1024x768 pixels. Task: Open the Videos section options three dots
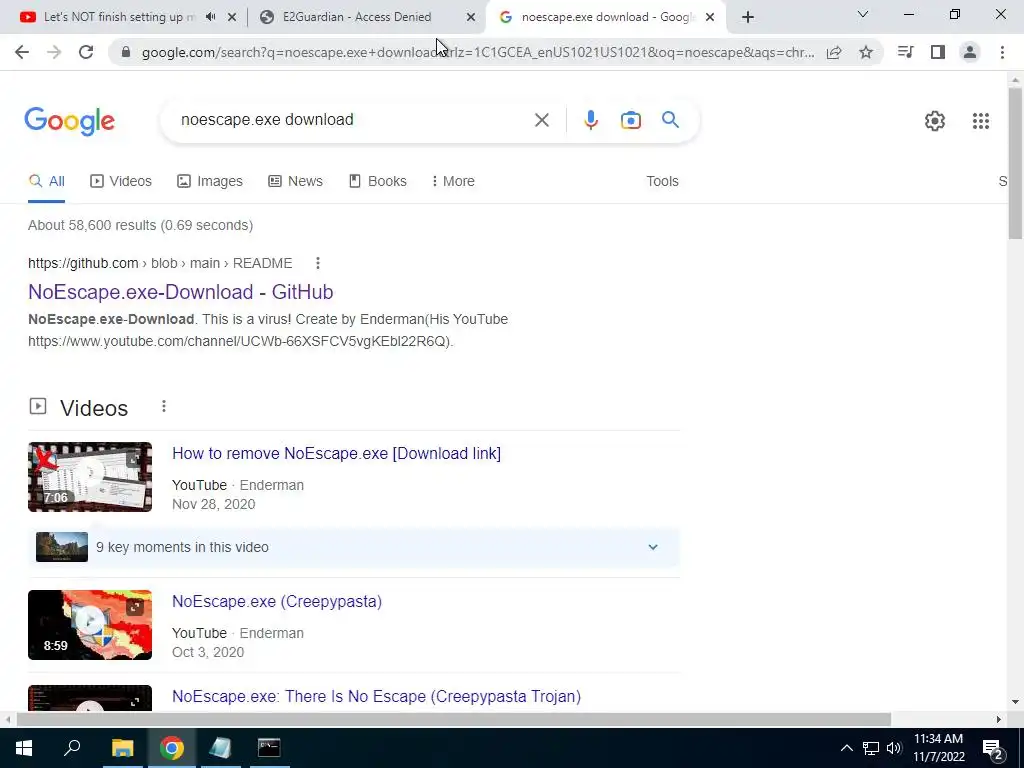point(164,407)
